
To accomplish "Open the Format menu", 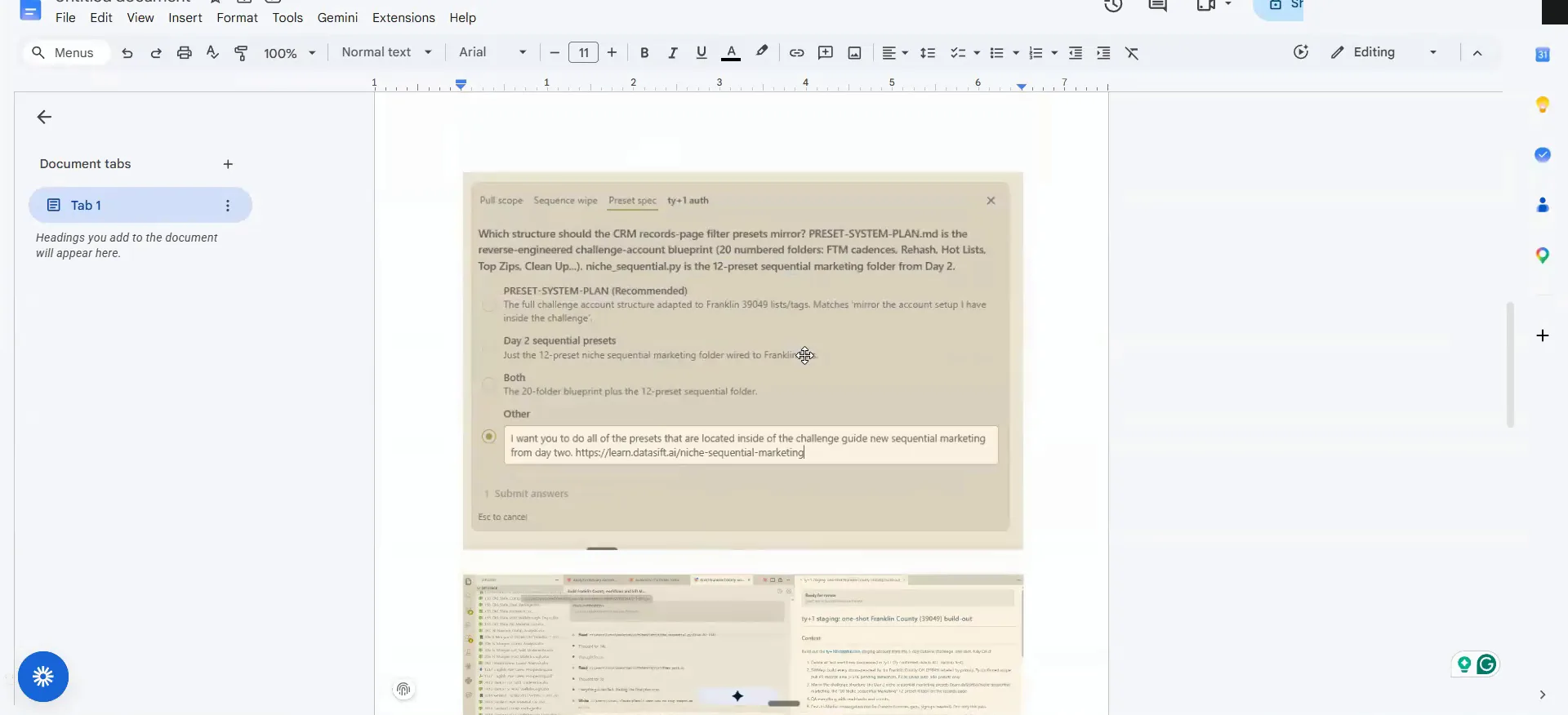I will [237, 17].
